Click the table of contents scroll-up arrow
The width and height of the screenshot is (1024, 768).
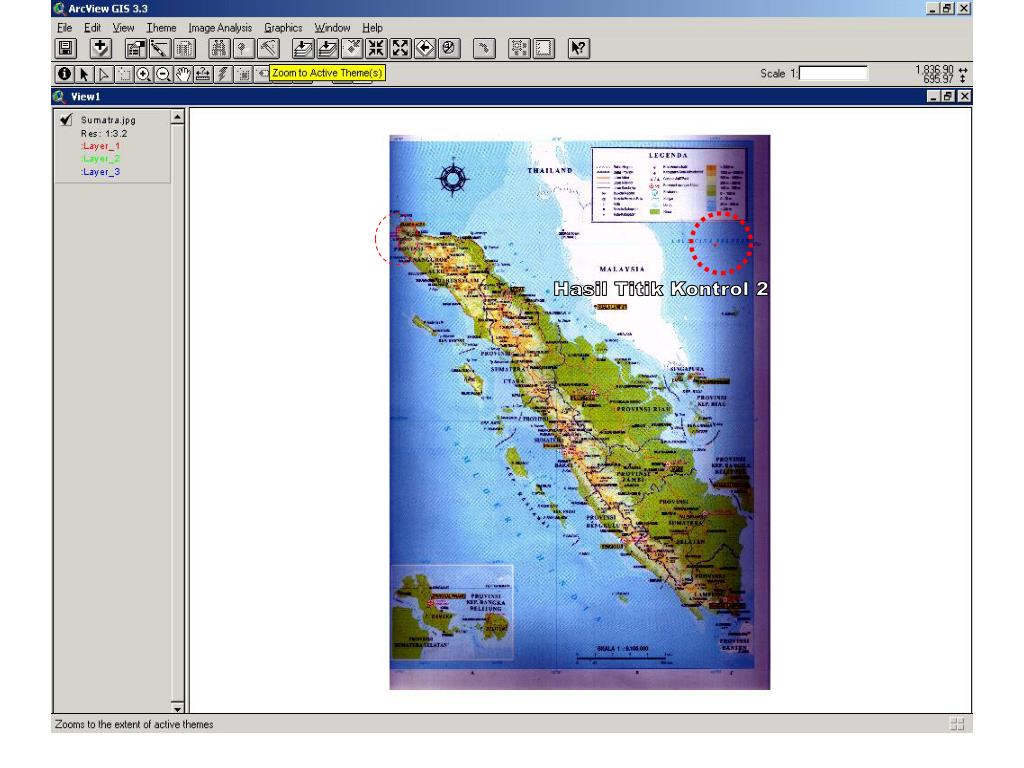coord(177,118)
